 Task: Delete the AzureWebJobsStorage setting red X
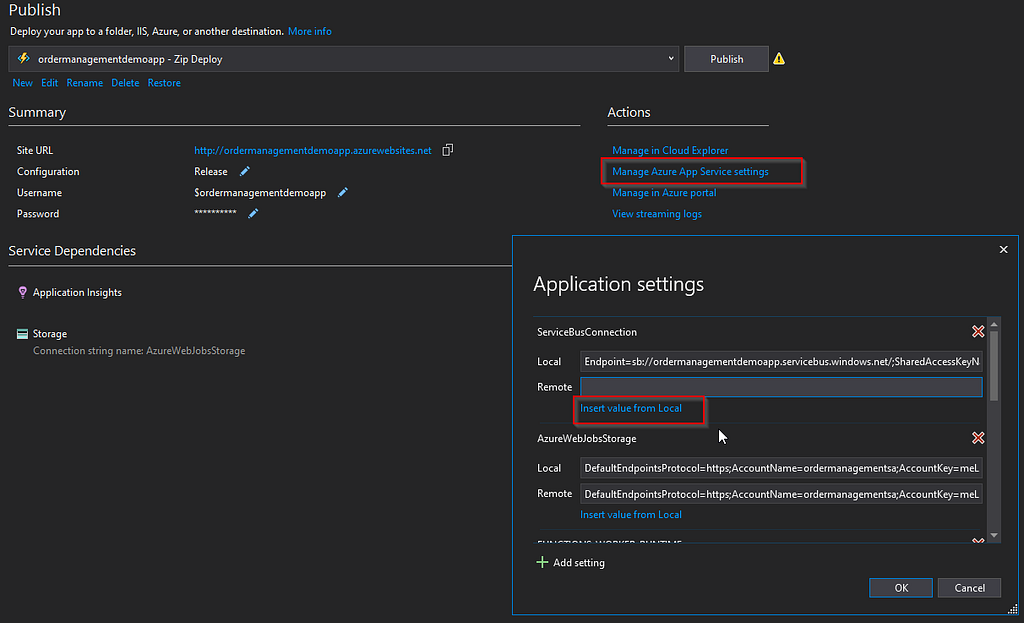pyautogui.click(x=978, y=438)
